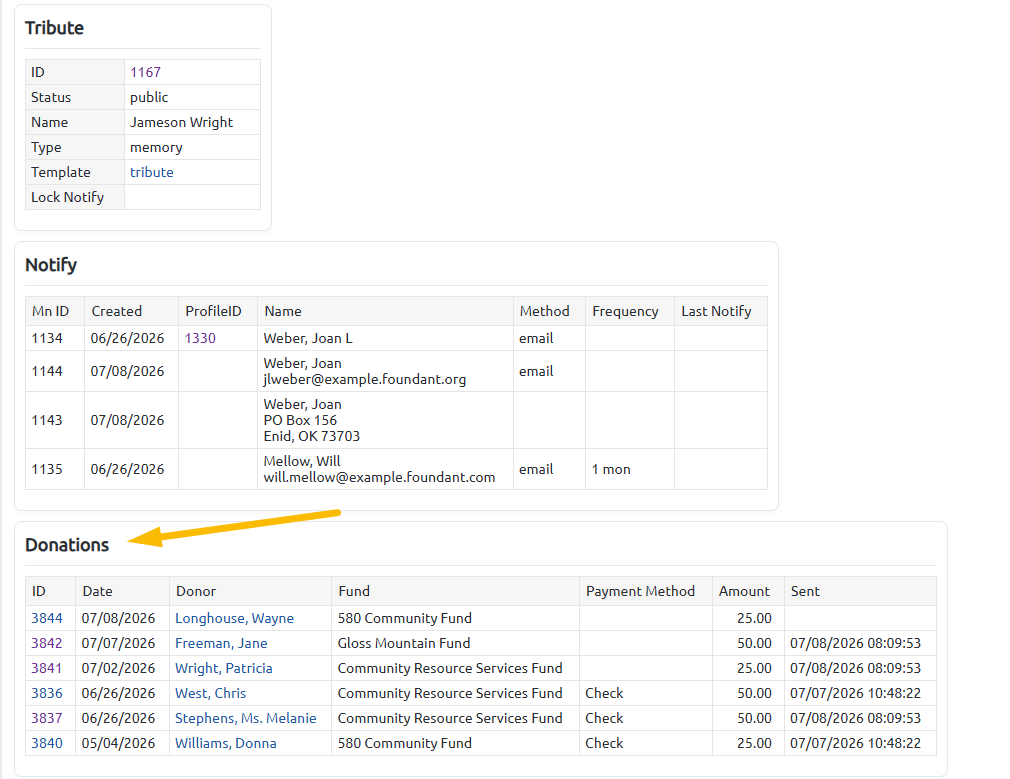Click the Created column header in Notify
The height and width of the screenshot is (779, 1010).
[117, 311]
